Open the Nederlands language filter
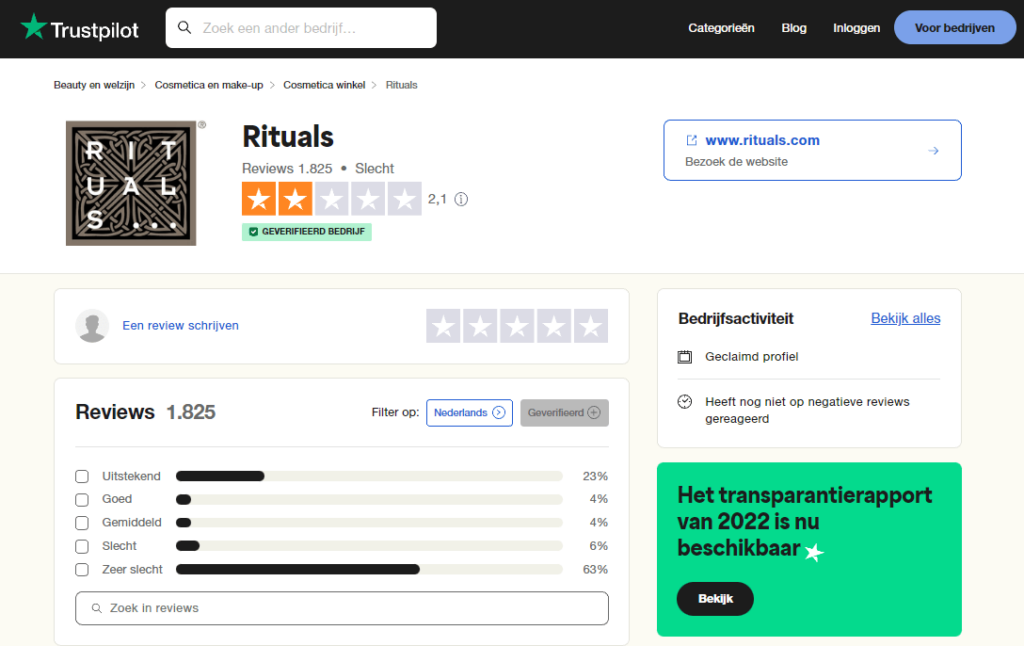Screen dimensions: 1024x646 pos(470,413)
